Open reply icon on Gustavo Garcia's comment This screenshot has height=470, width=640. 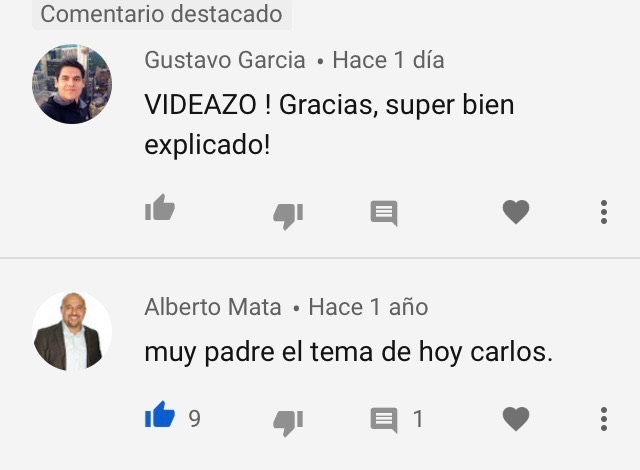click(384, 213)
